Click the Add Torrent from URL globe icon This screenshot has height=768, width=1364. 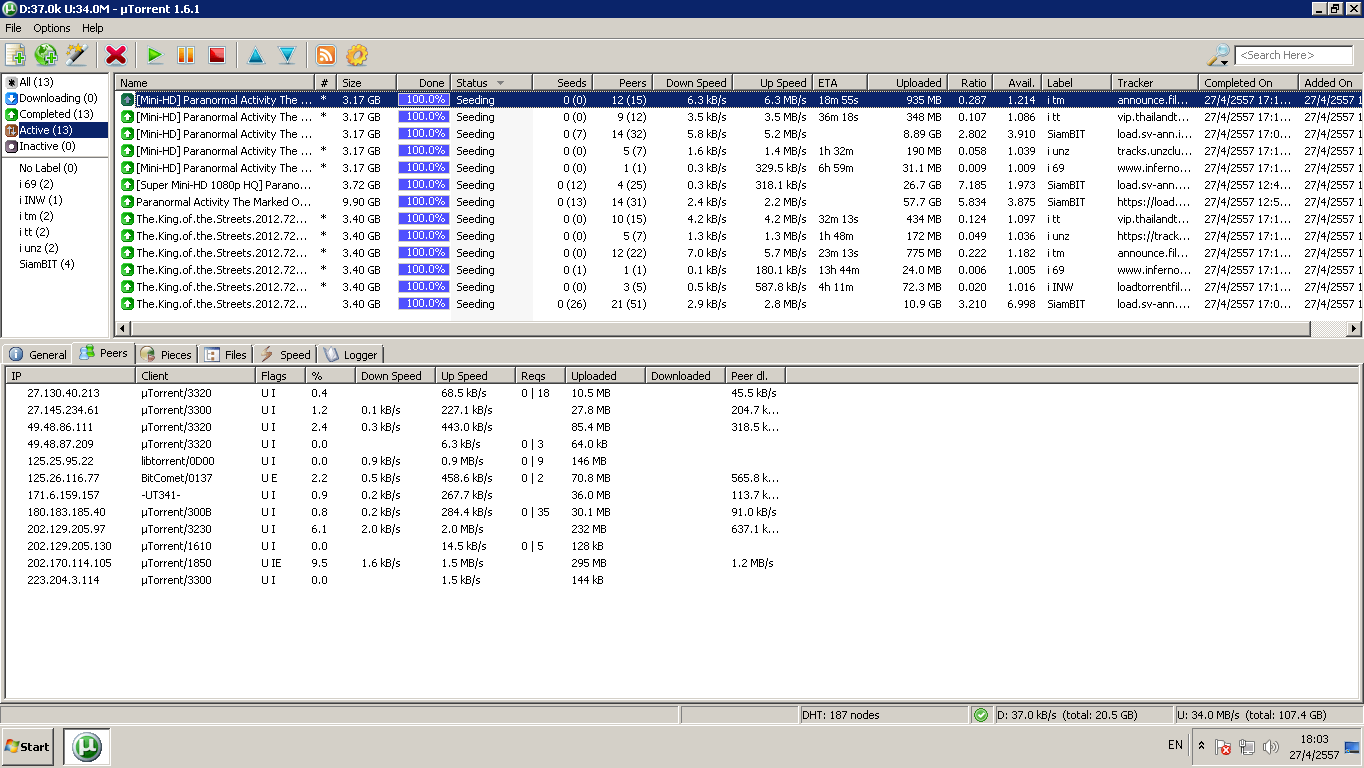click(45, 55)
